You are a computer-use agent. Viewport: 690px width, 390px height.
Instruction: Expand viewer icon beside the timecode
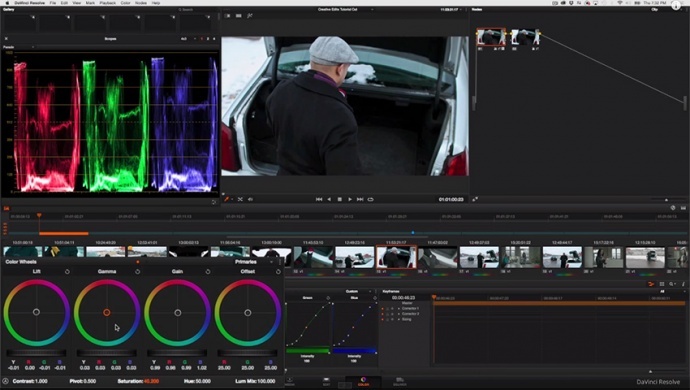475,199
